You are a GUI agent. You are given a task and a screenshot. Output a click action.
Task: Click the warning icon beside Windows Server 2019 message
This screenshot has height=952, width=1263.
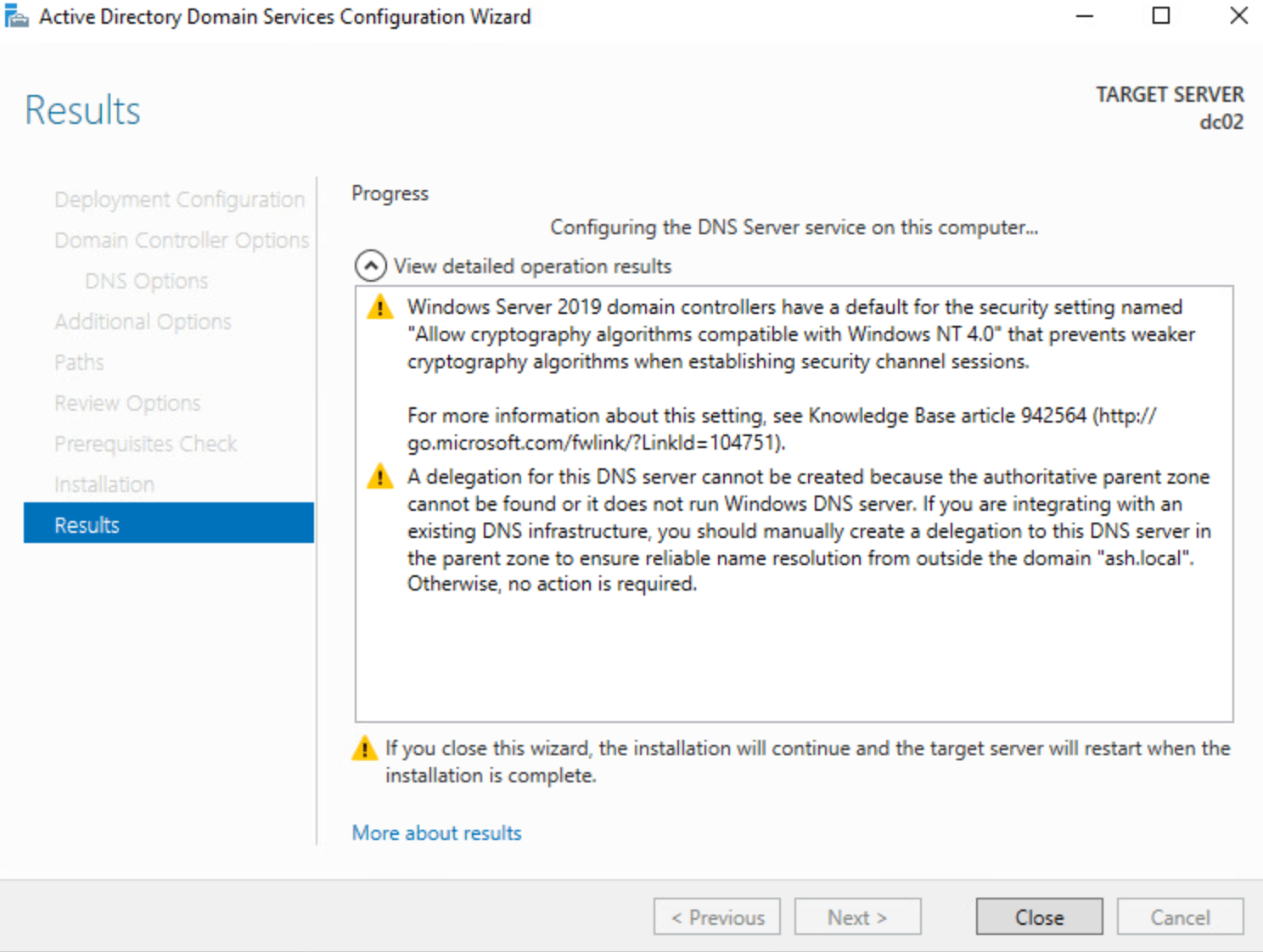click(x=379, y=307)
